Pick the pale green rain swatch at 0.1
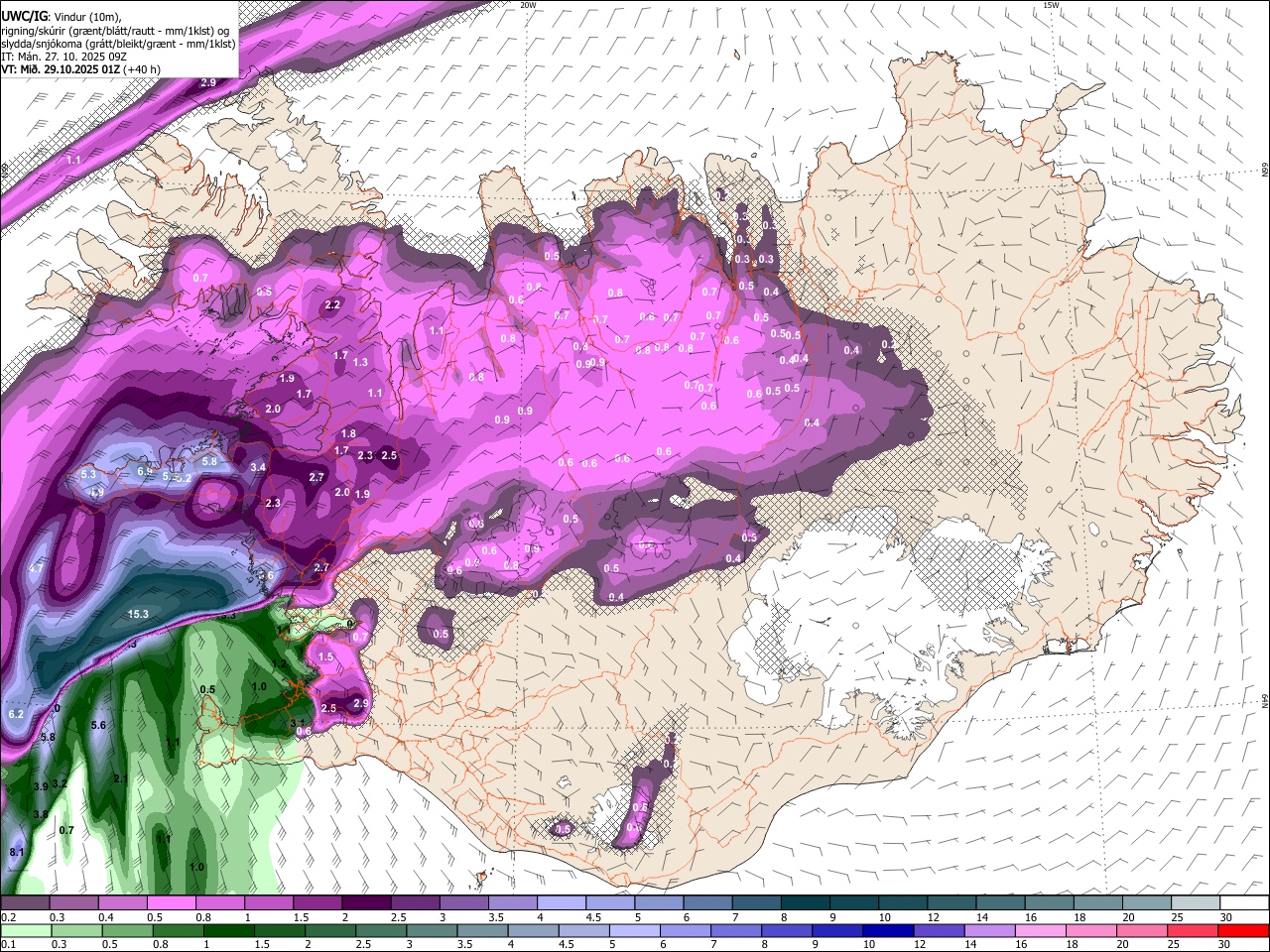Image resolution: width=1270 pixels, height=952 pixels. (x=24, y=930)
